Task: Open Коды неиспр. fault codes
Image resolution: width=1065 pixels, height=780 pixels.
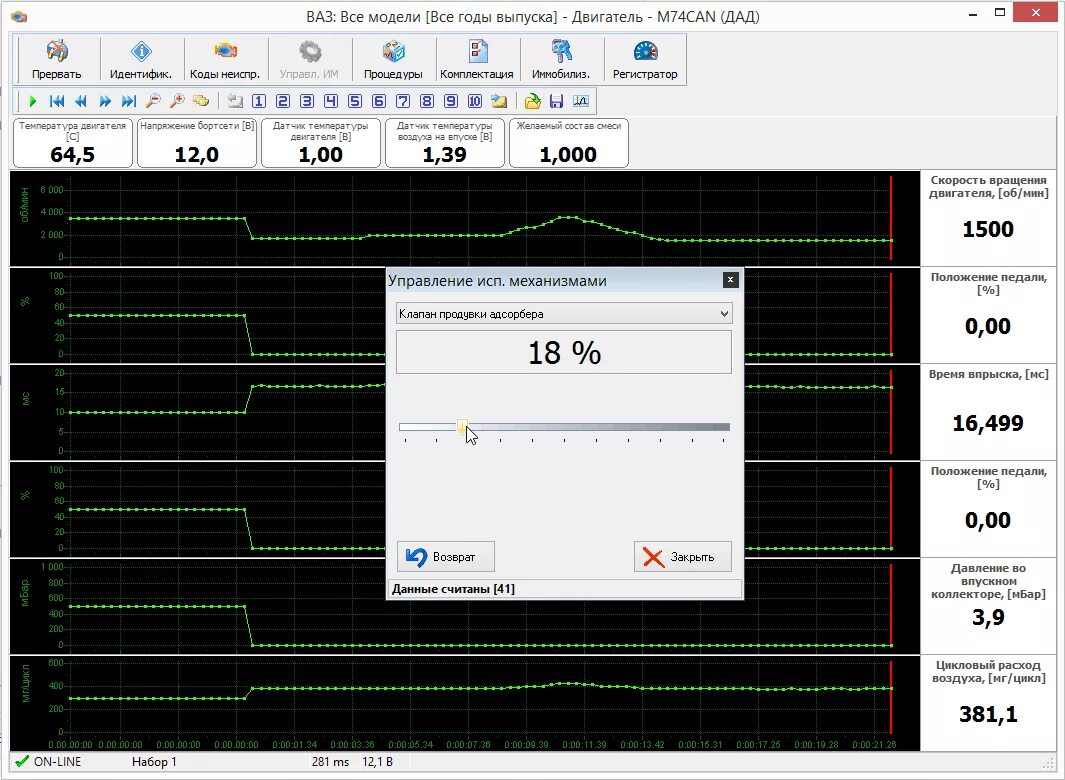Action: coord(225,60)
